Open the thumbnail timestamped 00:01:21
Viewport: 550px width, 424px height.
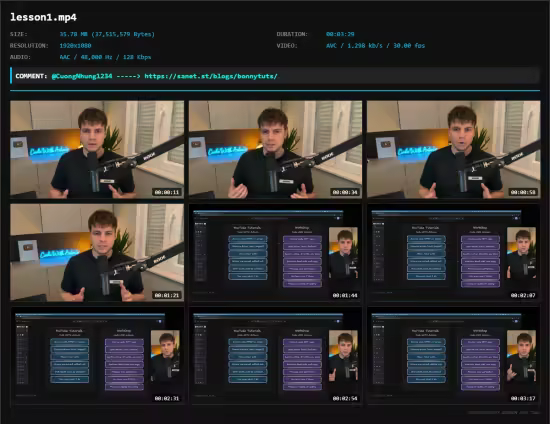pos(97,253)
